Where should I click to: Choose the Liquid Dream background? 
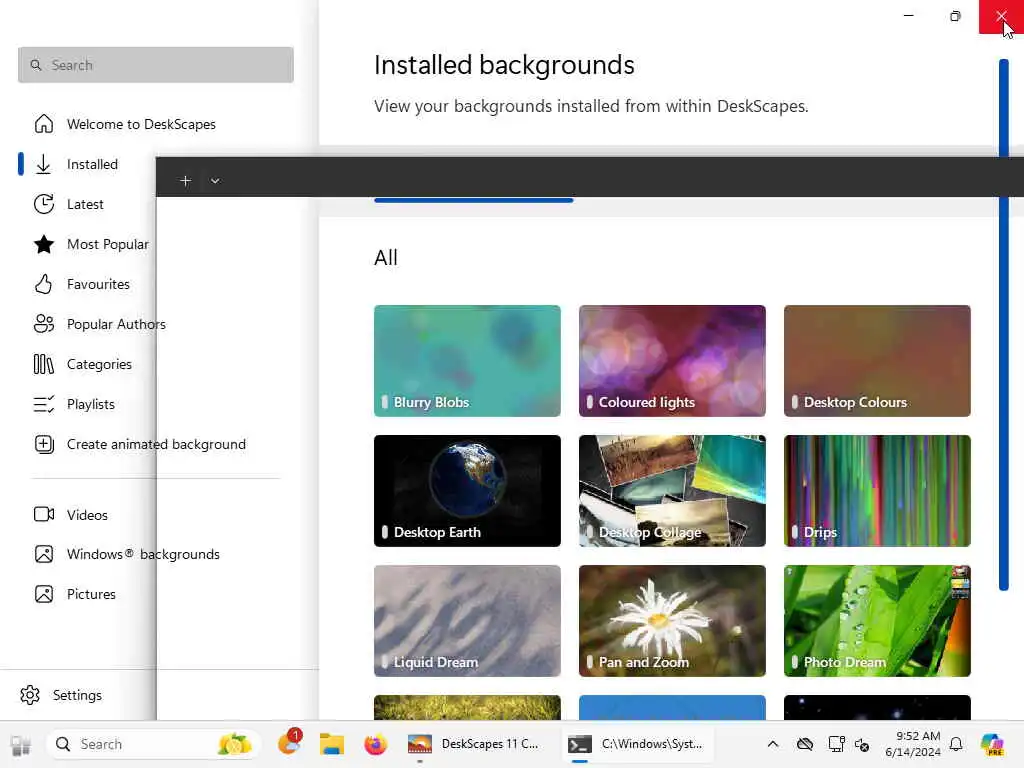click(x=467, y=620)
